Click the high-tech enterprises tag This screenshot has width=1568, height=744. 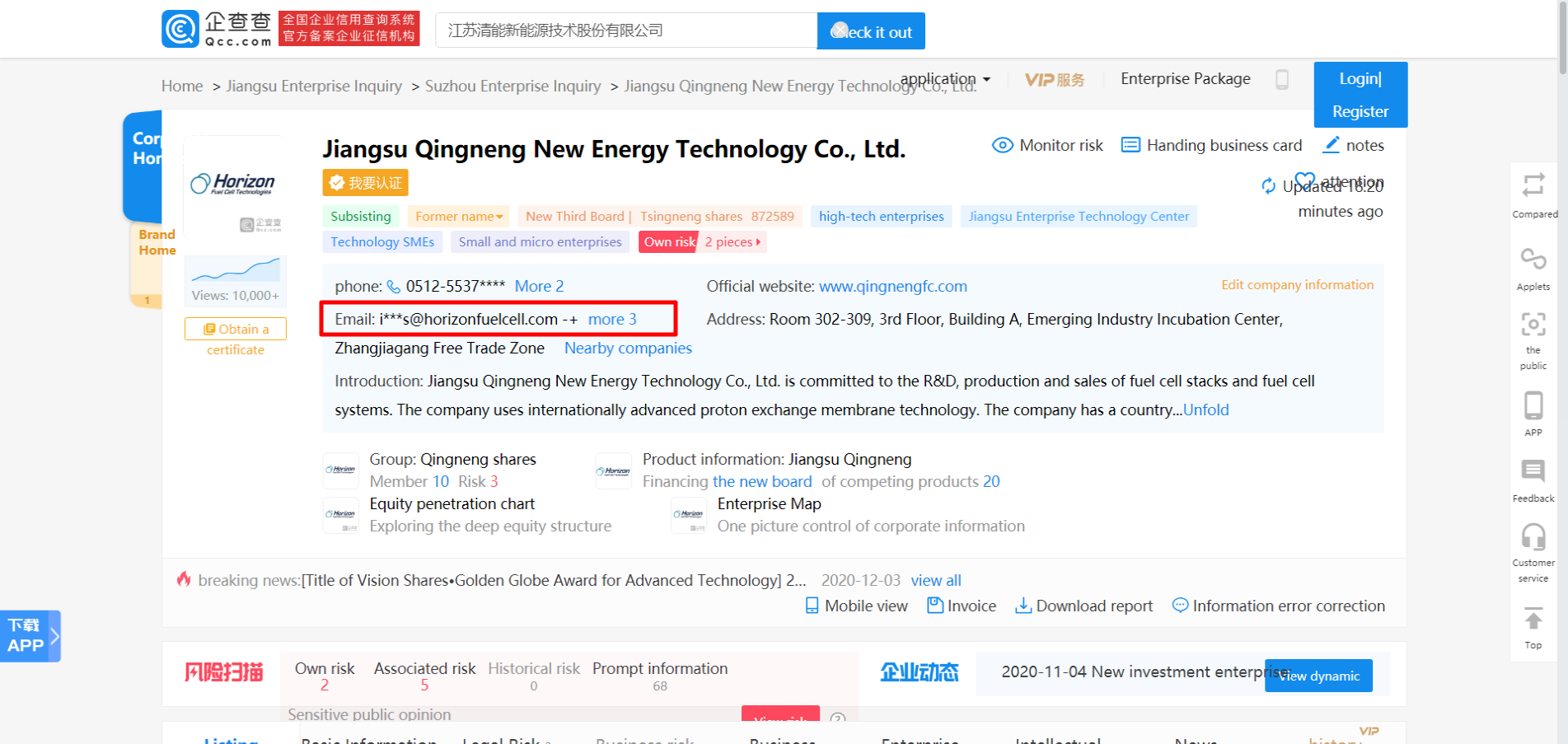pyautogui.click(x=882, y=217)
